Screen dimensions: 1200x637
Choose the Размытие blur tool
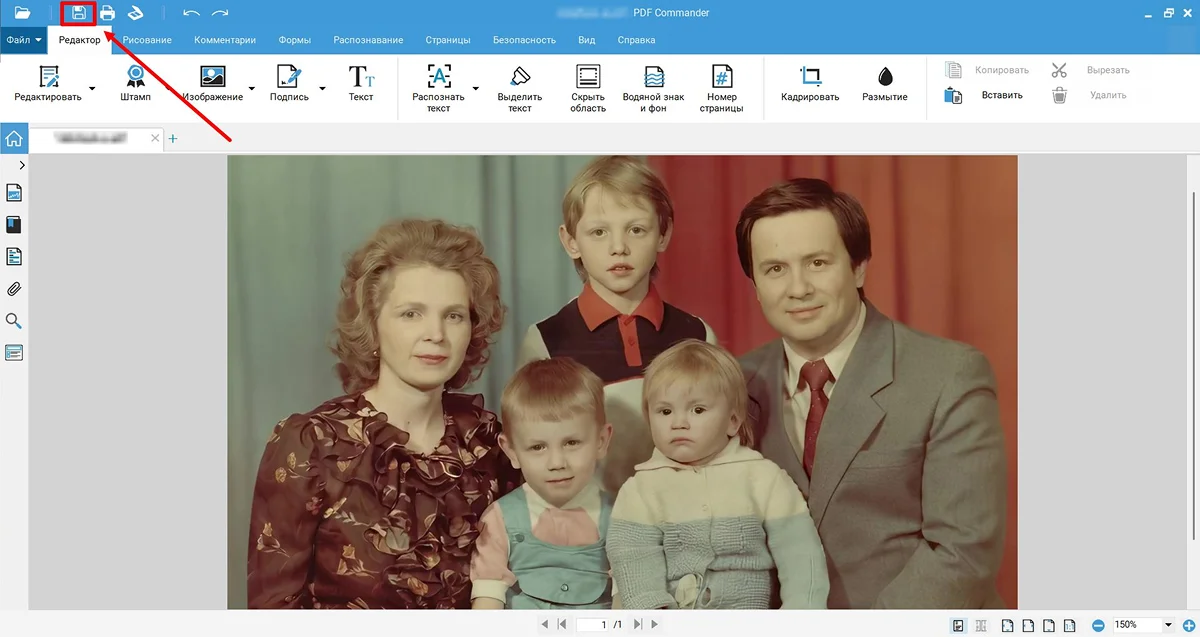point(884,83)
